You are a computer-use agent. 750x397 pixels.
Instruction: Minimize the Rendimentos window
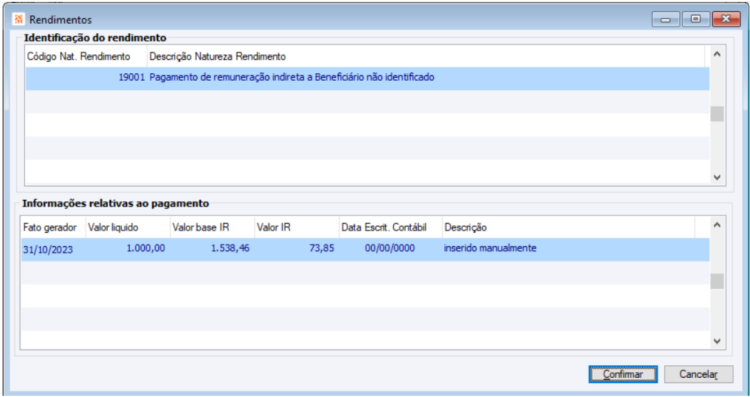pyautogui.click(x=665, y=19)
